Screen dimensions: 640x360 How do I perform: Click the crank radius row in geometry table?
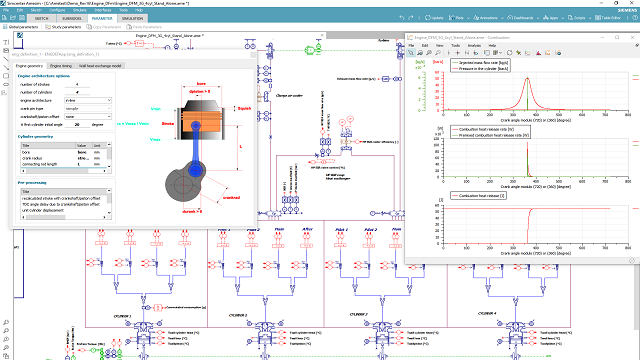click(63, 158)
